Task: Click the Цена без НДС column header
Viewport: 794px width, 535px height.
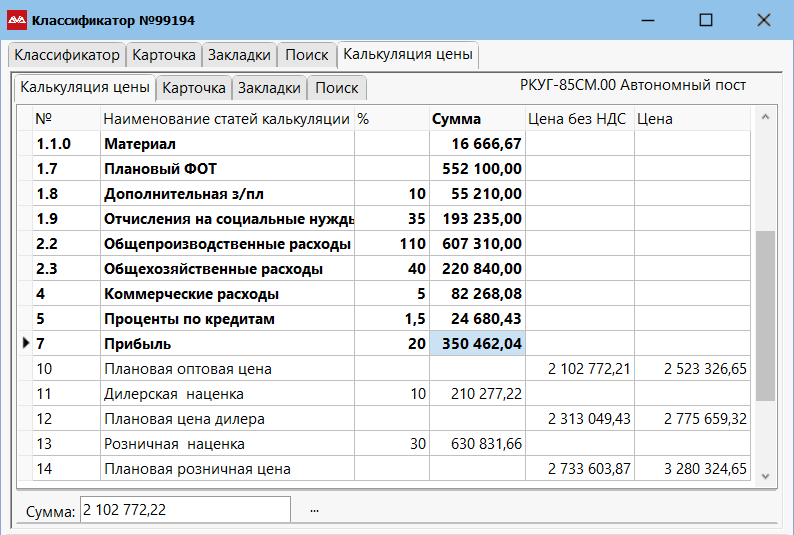Action: pyautogui.click(x=579, y=119)
